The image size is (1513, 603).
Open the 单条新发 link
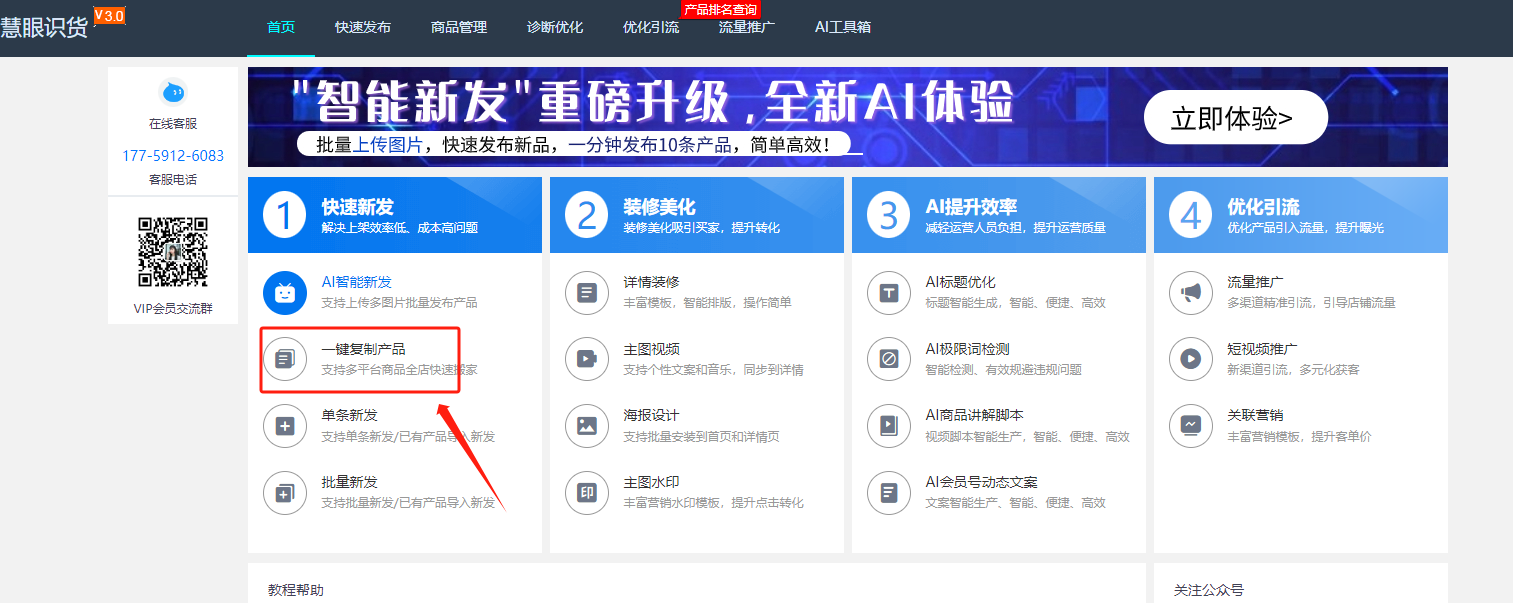350,415
